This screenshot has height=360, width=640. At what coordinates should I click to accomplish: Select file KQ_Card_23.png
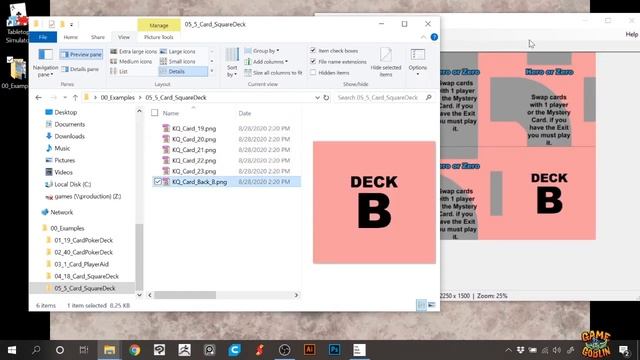tap(194, 171)
